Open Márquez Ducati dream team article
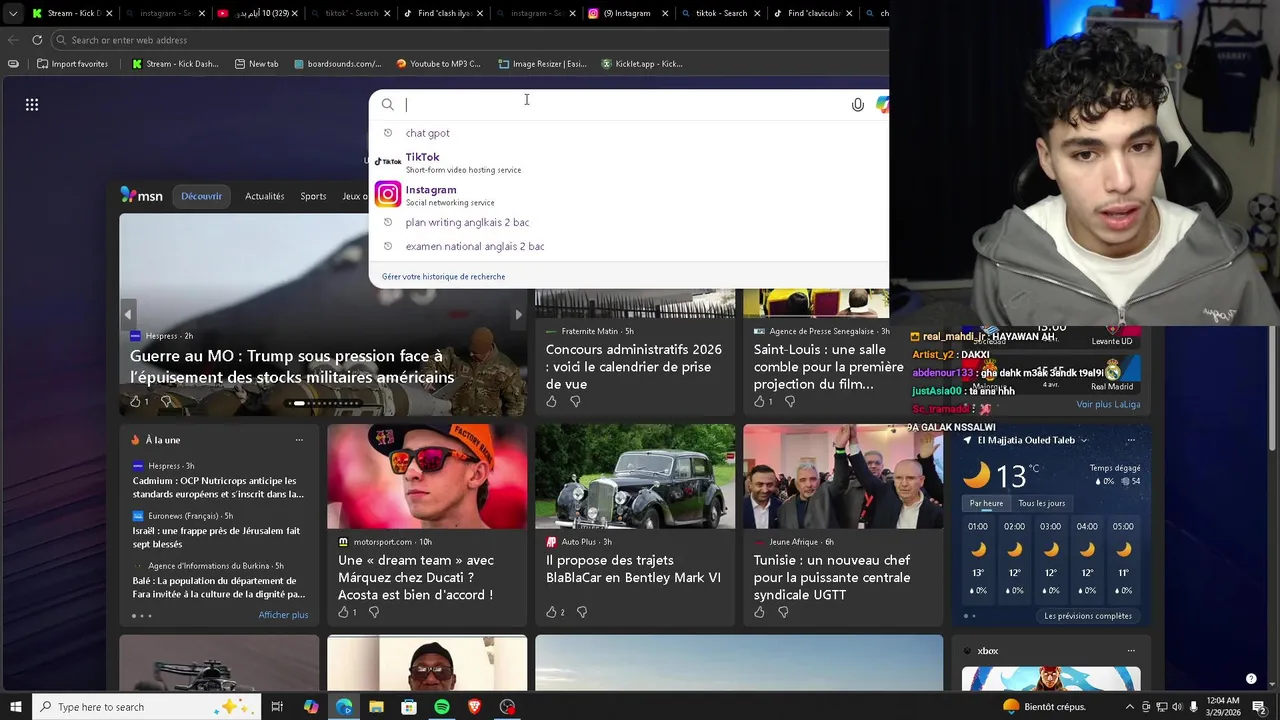Screen dimensions: 1280x720 [x=416, y=578]
